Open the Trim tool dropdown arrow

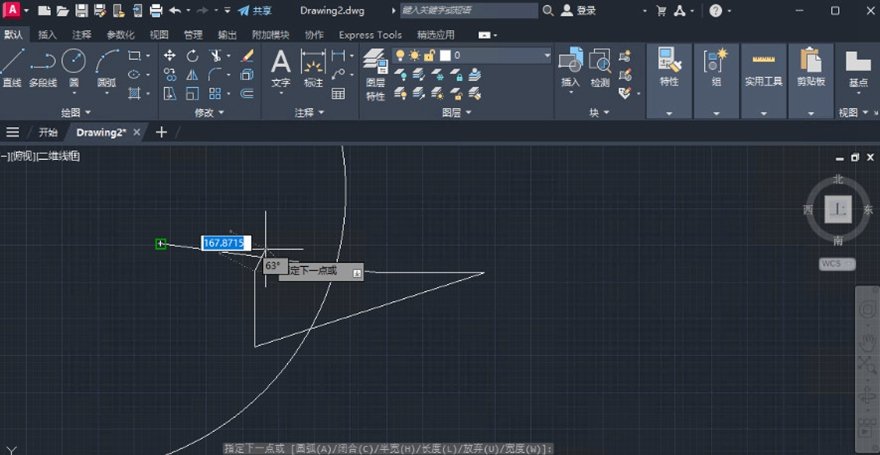point(228,56)
